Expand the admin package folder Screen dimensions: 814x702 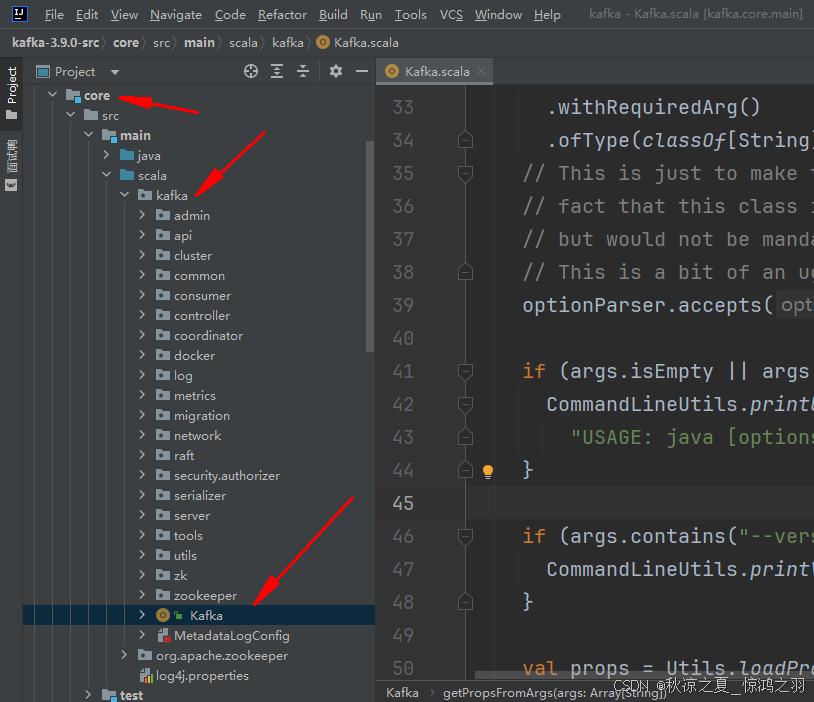click(x=143, y=215)
